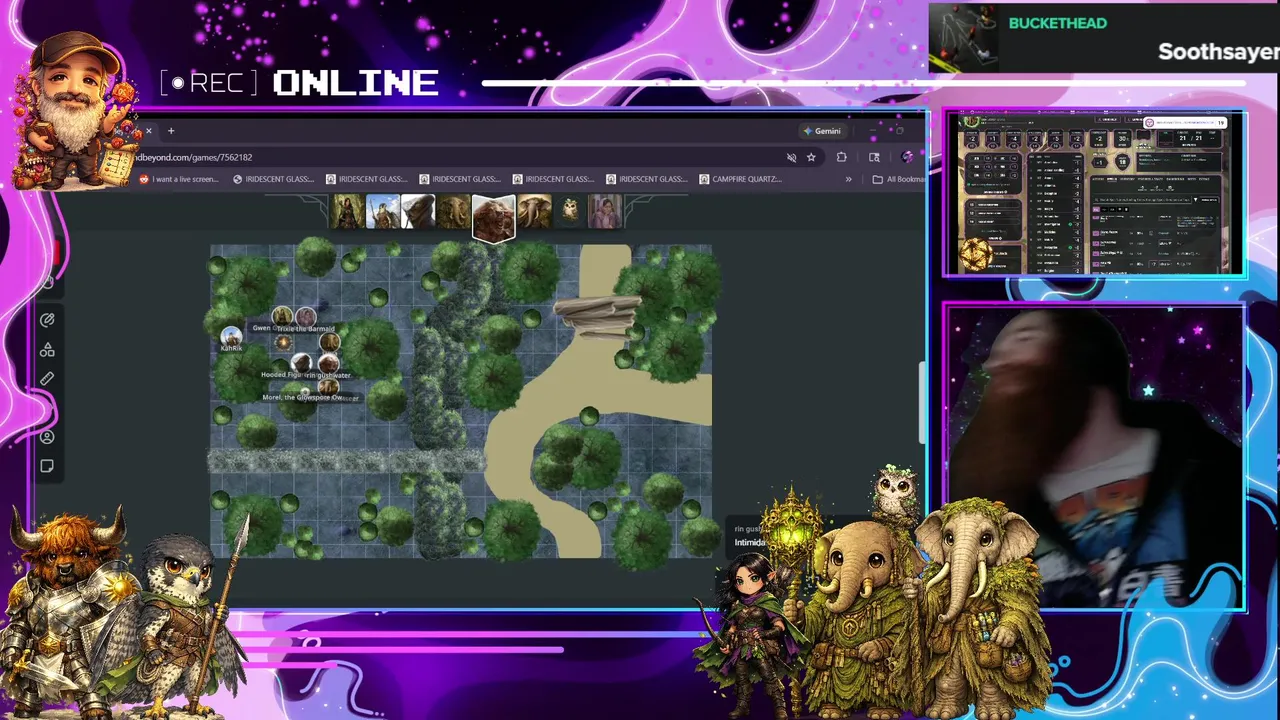
Task: Select the ruler measure tool
Action: (47, 379)
